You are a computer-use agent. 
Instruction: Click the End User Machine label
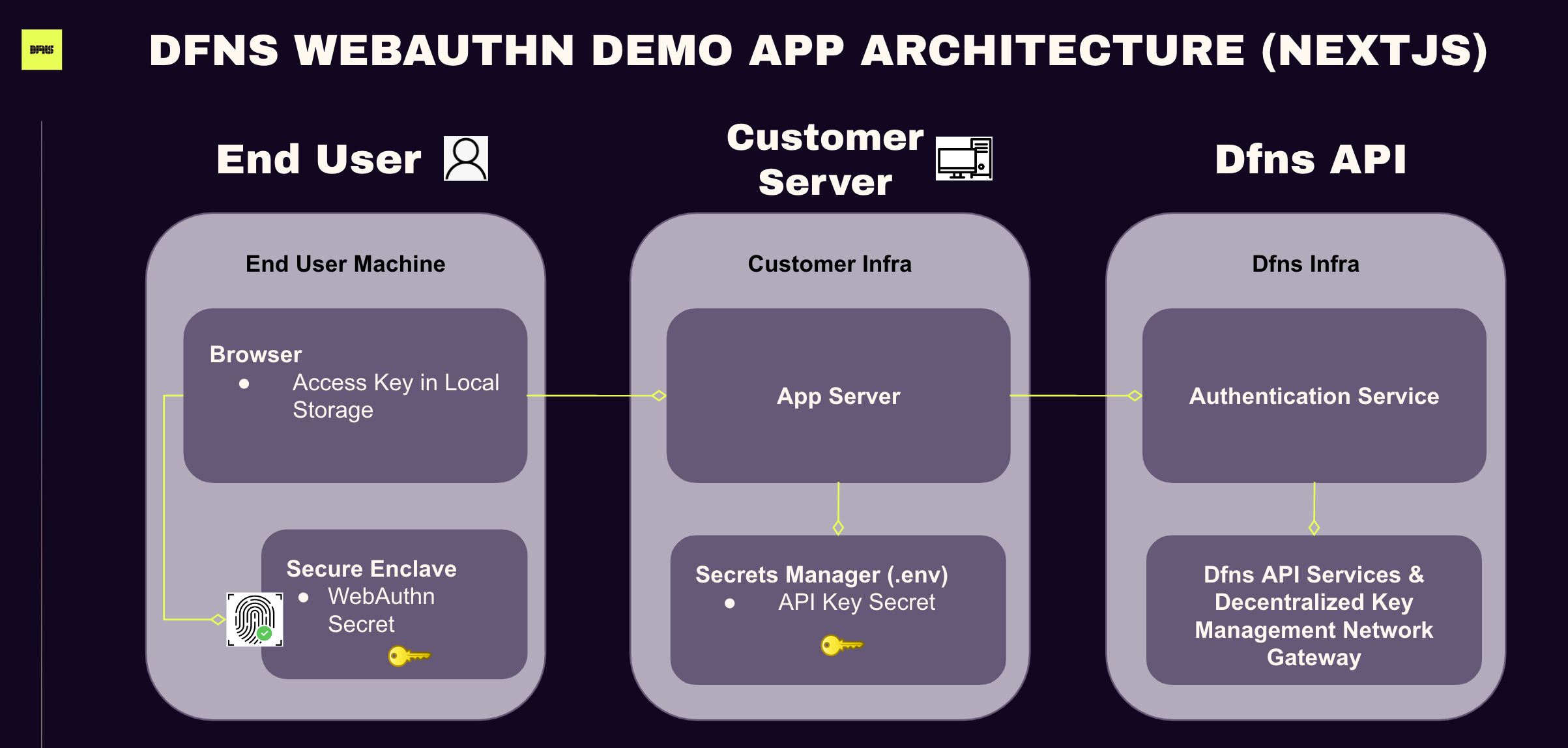tap(345, 264)
